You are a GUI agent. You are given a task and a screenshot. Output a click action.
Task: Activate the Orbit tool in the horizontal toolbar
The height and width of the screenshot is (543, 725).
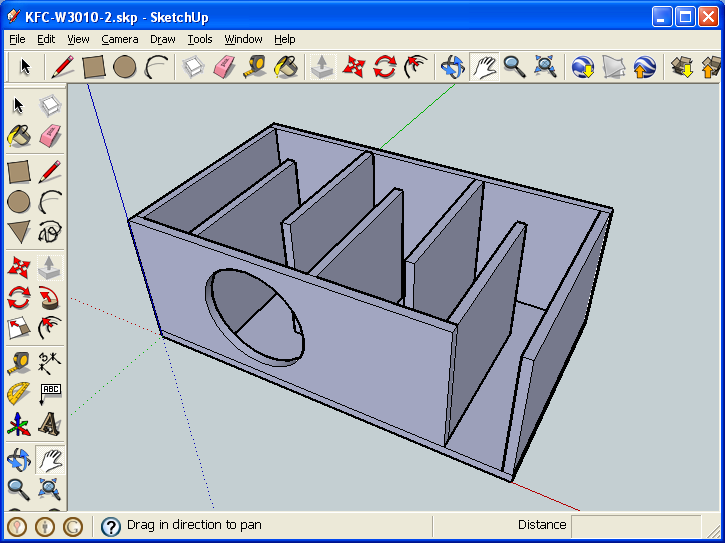[453, 67]
